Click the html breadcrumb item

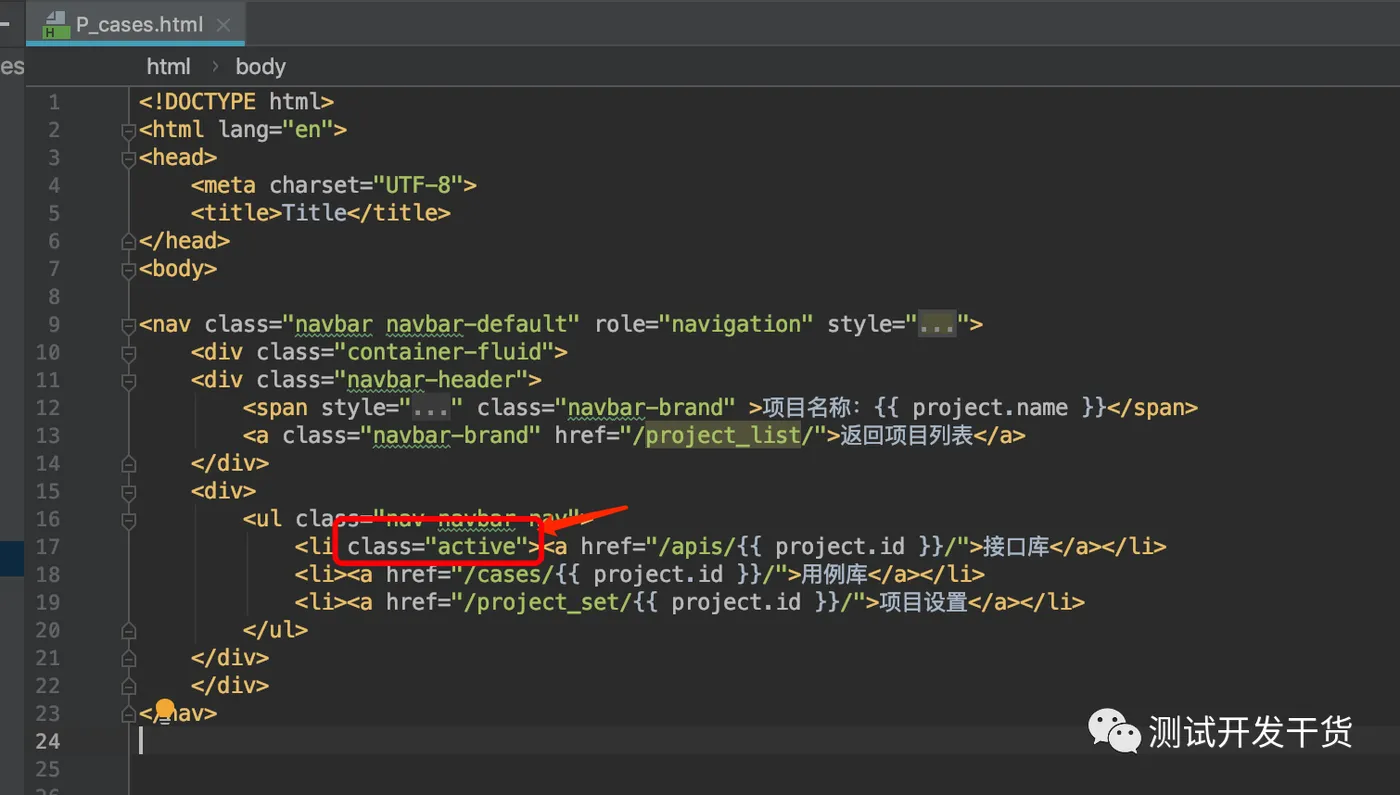(x=168, y=67)
